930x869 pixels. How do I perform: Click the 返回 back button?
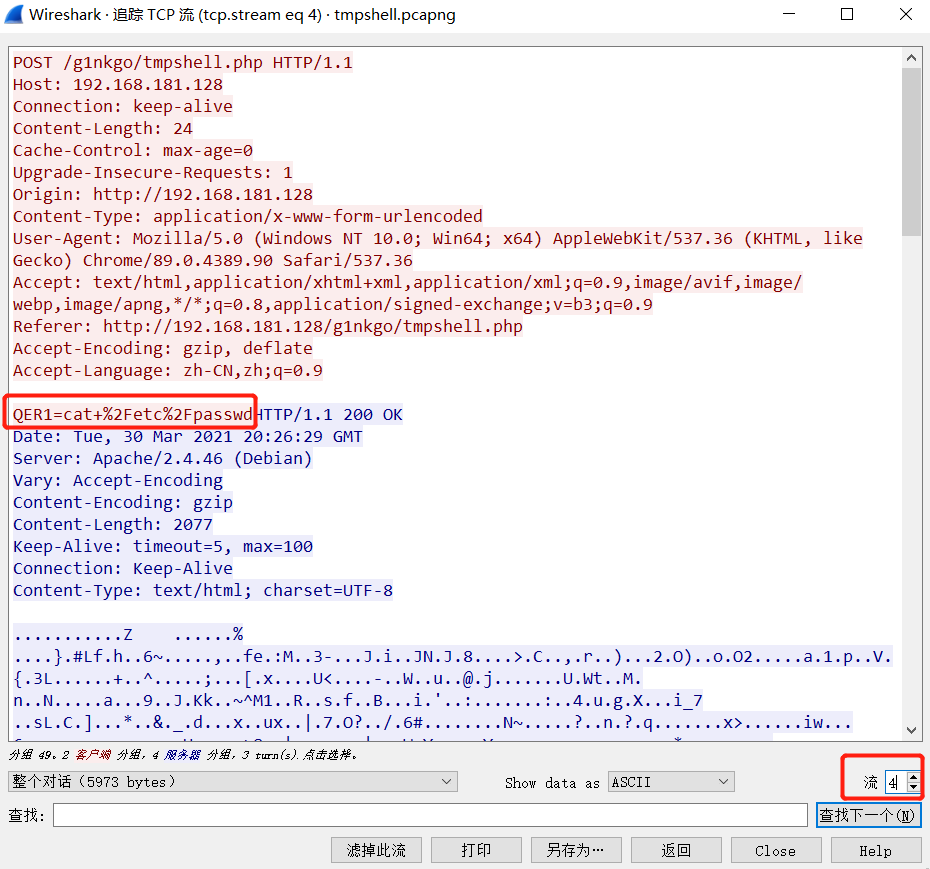coord(676,850)
